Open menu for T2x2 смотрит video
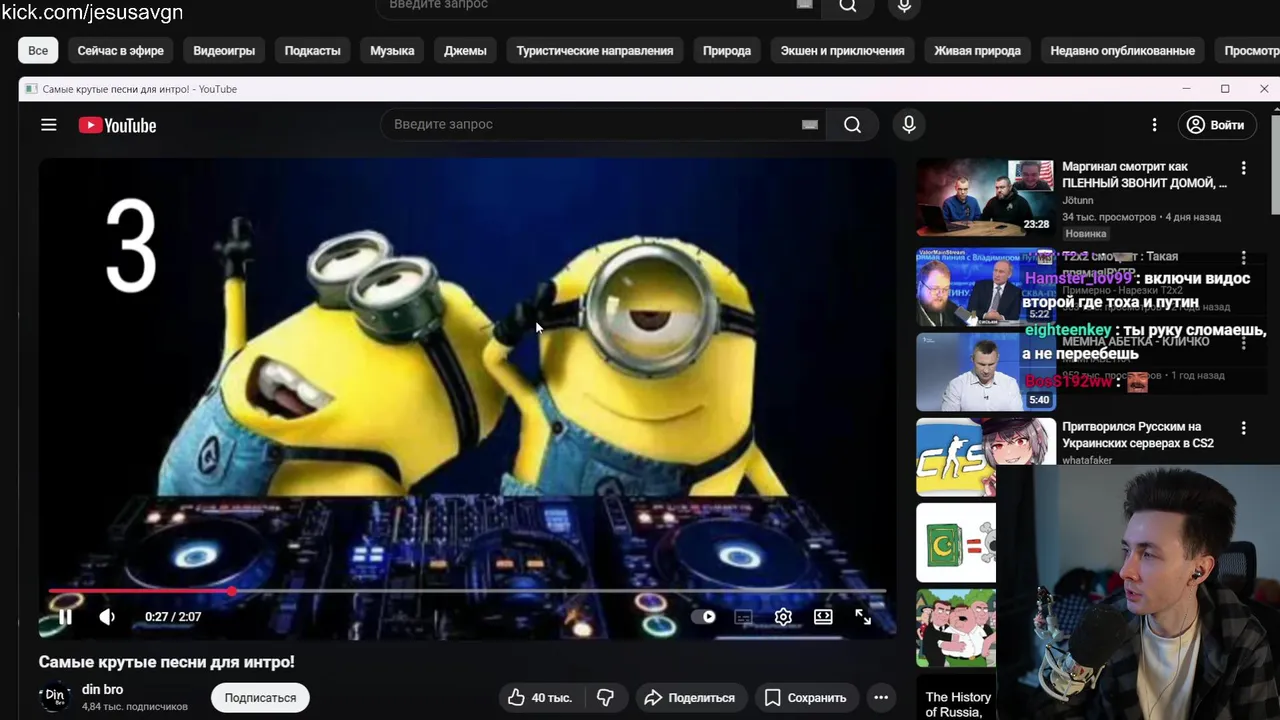Viewport: 1280px width, 720px height. (x=1243, y=258)
